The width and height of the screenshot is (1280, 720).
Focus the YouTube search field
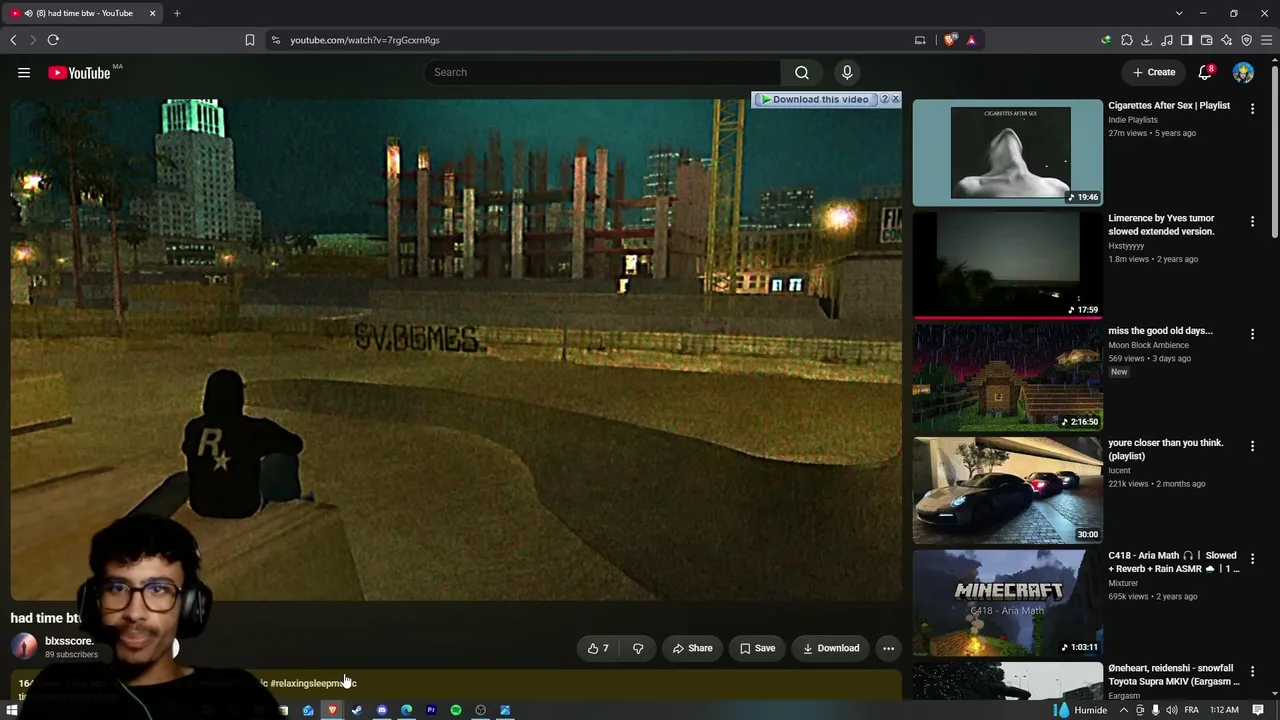[x=602, y=72]
